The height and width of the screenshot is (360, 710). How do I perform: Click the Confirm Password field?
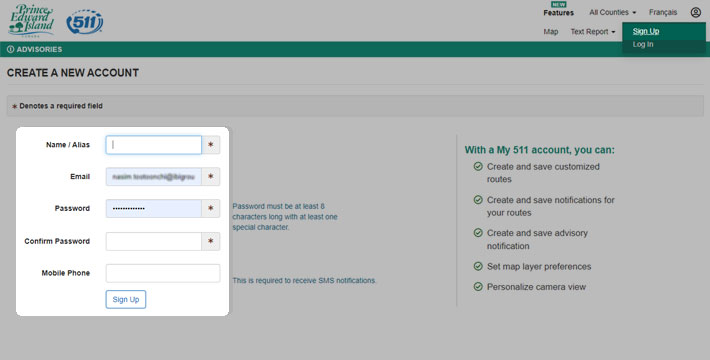pos(154,241)
